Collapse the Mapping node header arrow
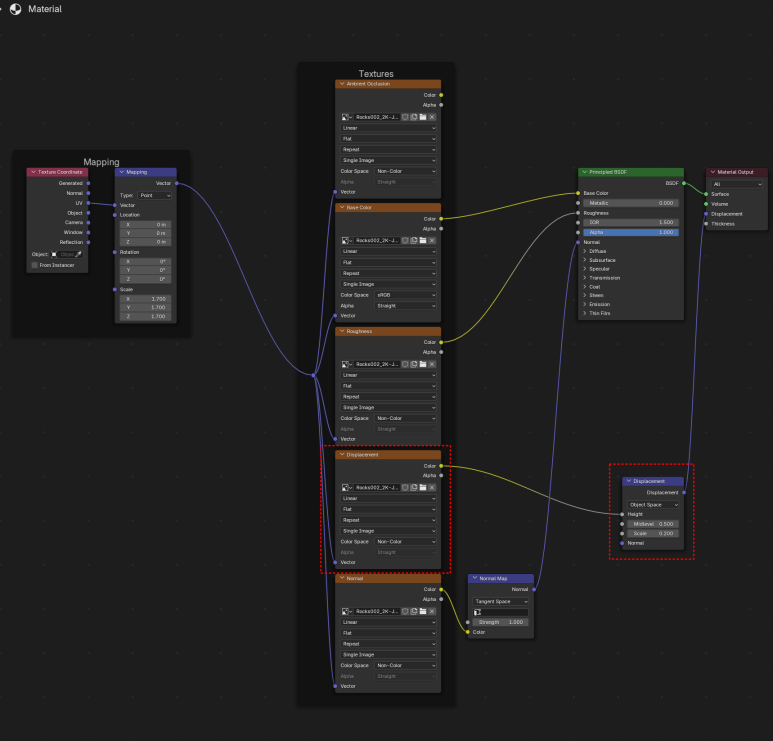Screen dimensions: 773x741 (x=122, y=172)
